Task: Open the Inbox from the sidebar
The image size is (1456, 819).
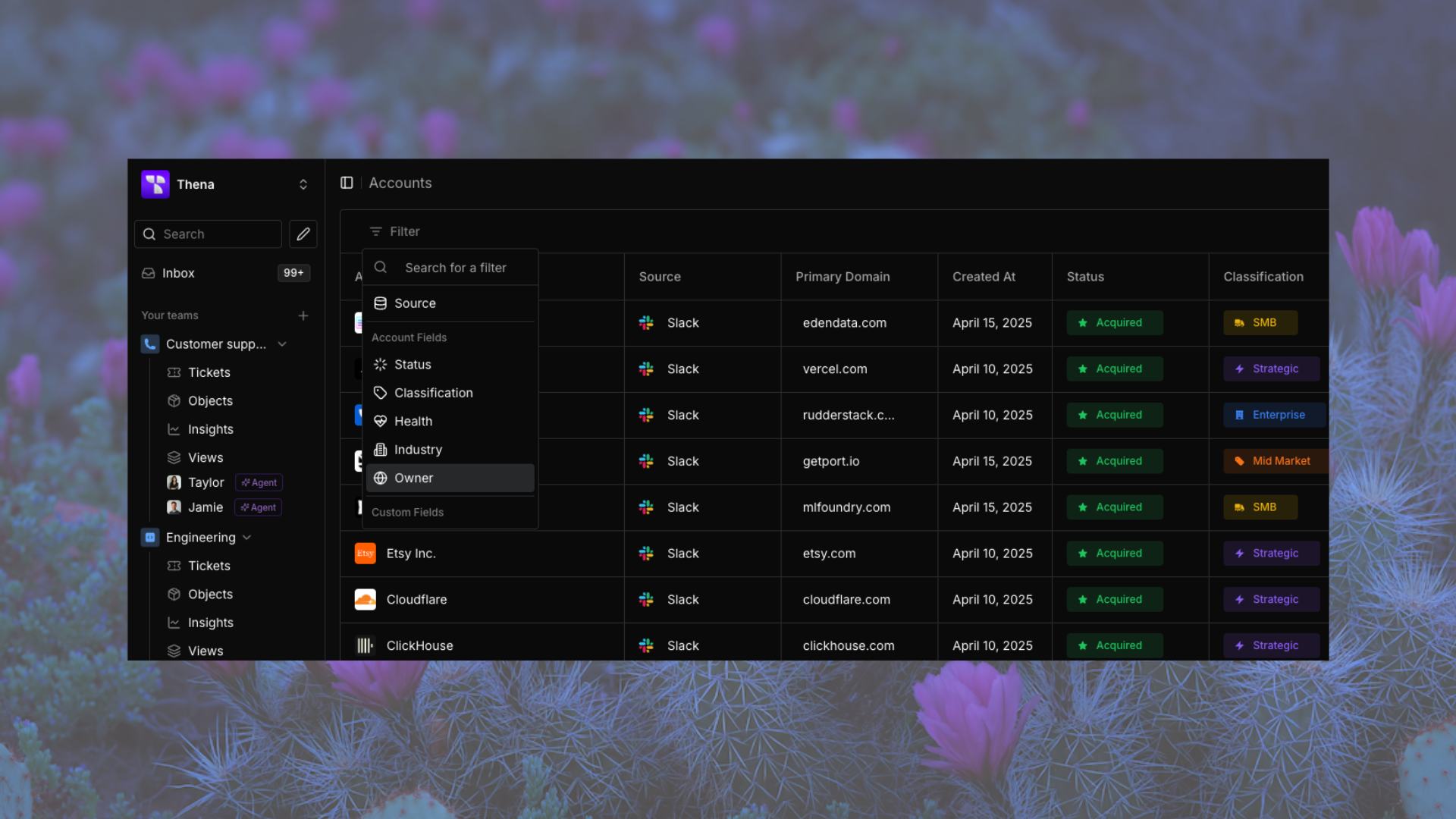Action: (x=178, y=273)
